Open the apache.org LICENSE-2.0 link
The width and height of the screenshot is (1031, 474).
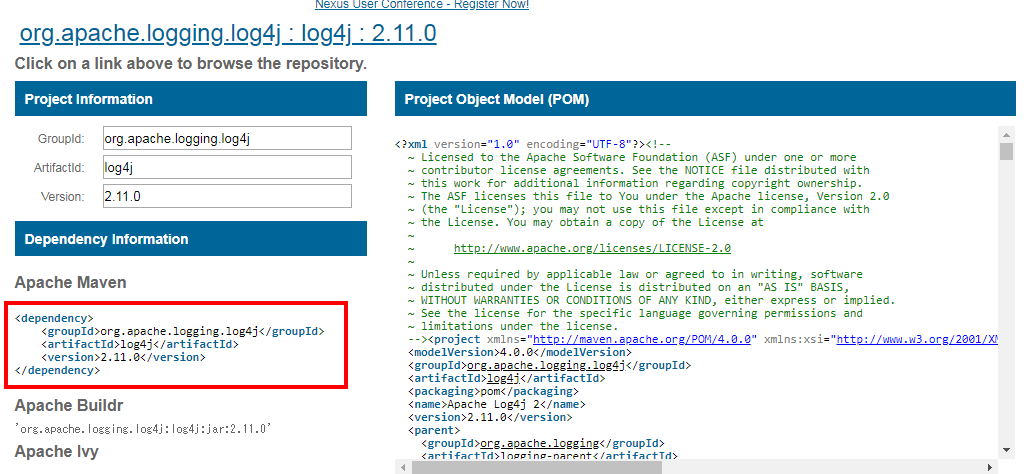tap(592, 249)
